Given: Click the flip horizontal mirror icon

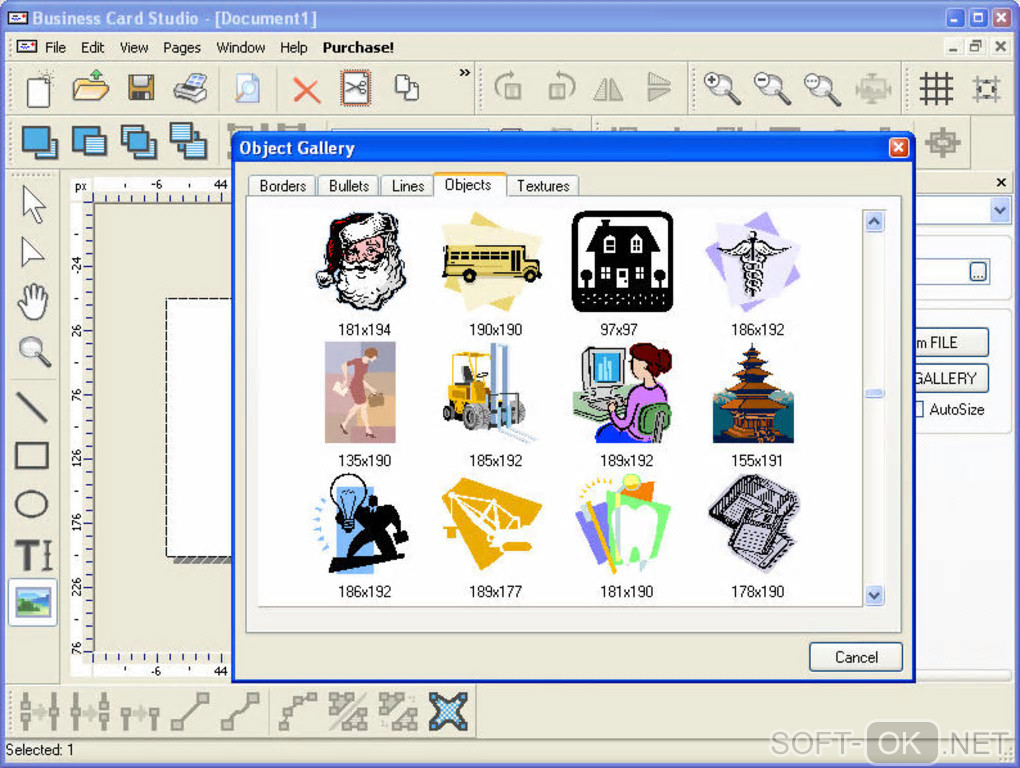Looking at the screenshot, I should click(608, 89).
